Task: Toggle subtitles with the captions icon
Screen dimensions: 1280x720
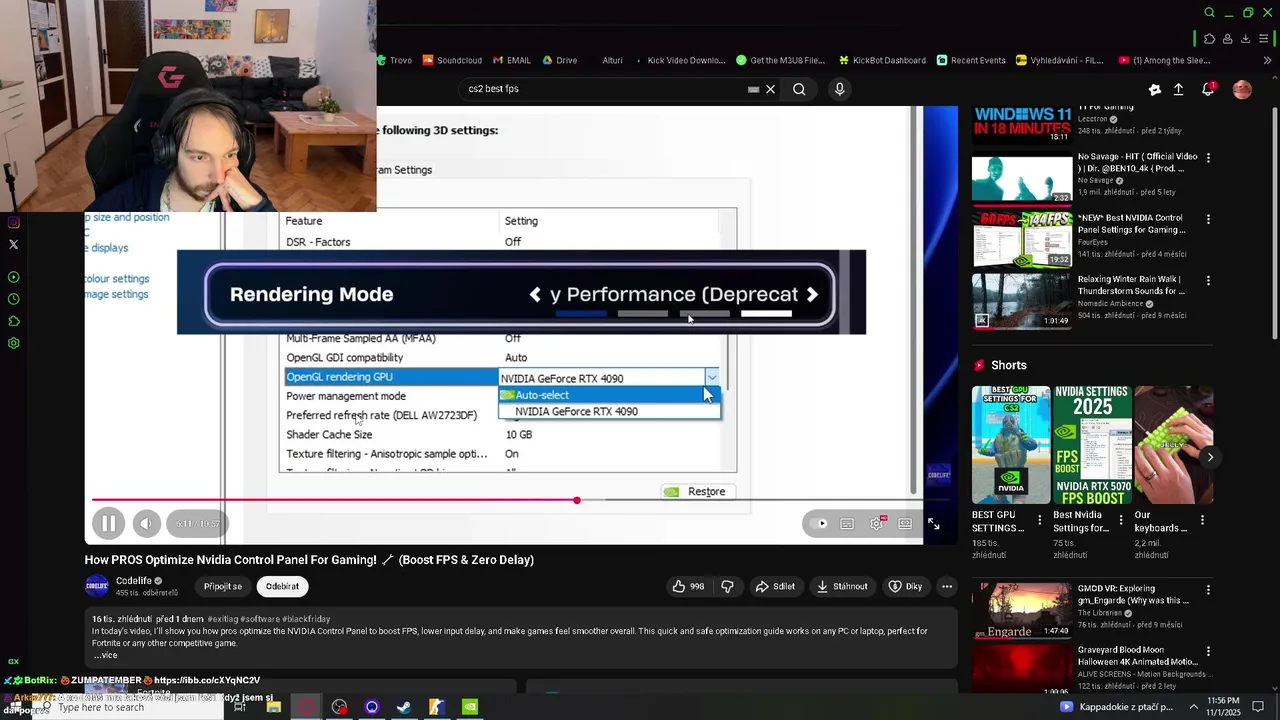Action: [847, 523]
